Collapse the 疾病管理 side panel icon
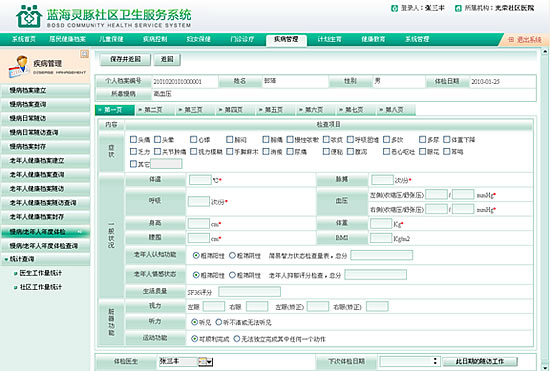 click(84, 54)
